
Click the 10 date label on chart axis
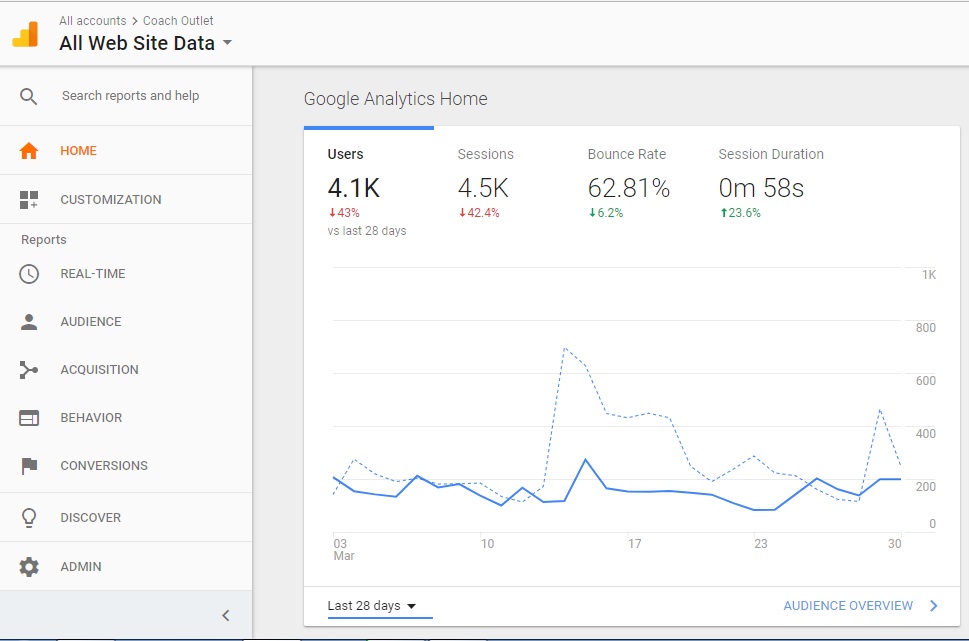click(488, 543)
